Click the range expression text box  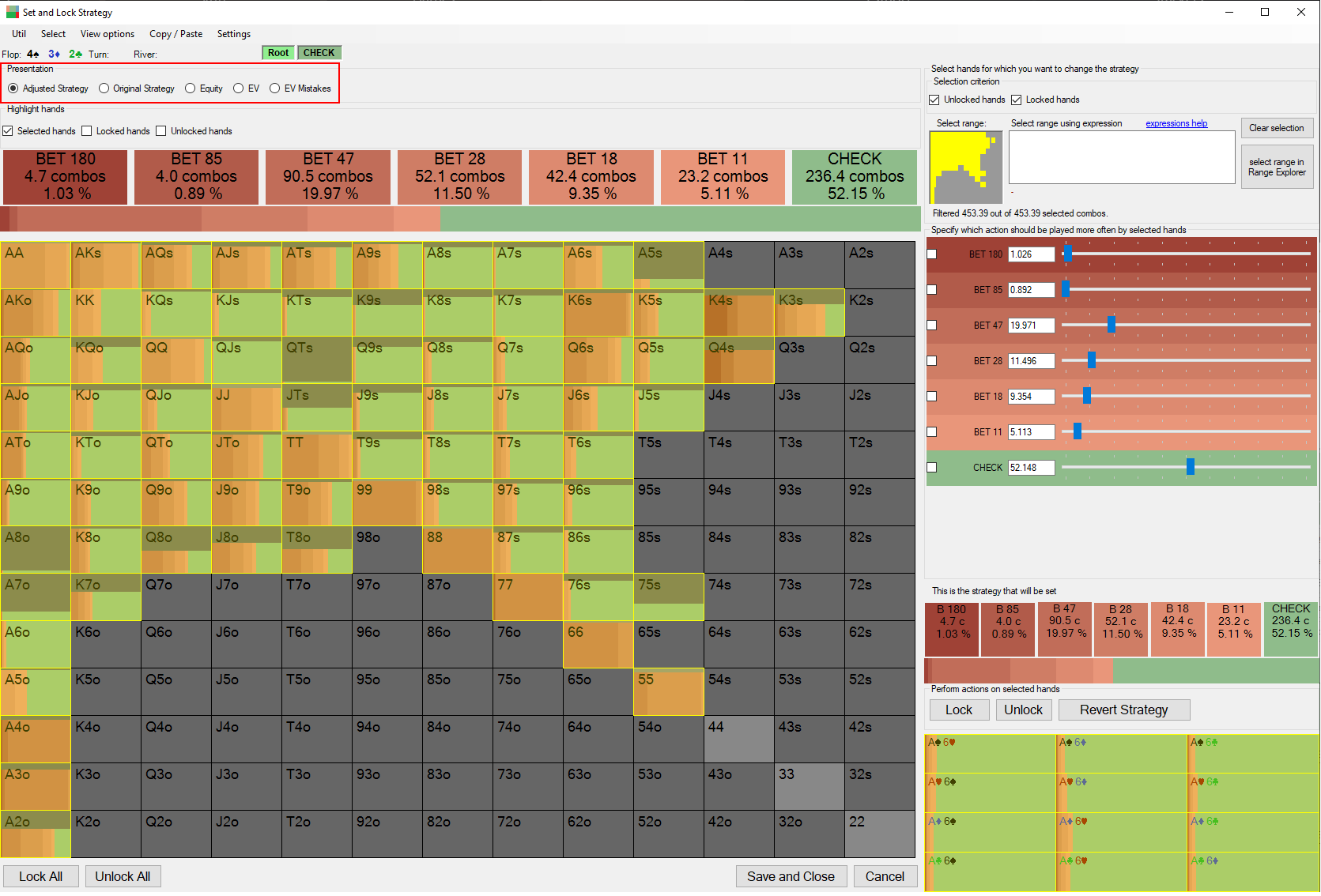tap(1122, 157)
